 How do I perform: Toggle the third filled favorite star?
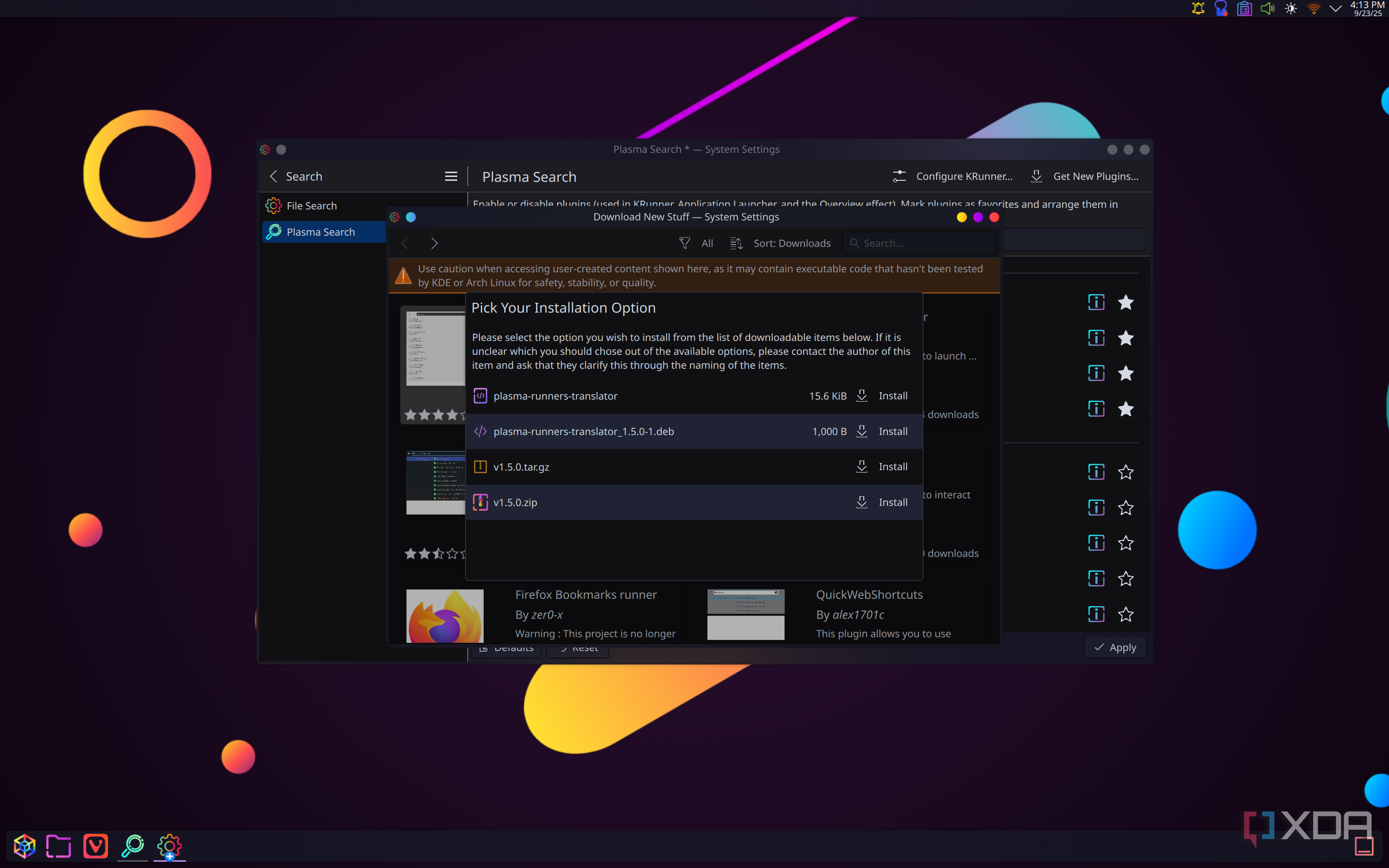tap(1126, 373)
